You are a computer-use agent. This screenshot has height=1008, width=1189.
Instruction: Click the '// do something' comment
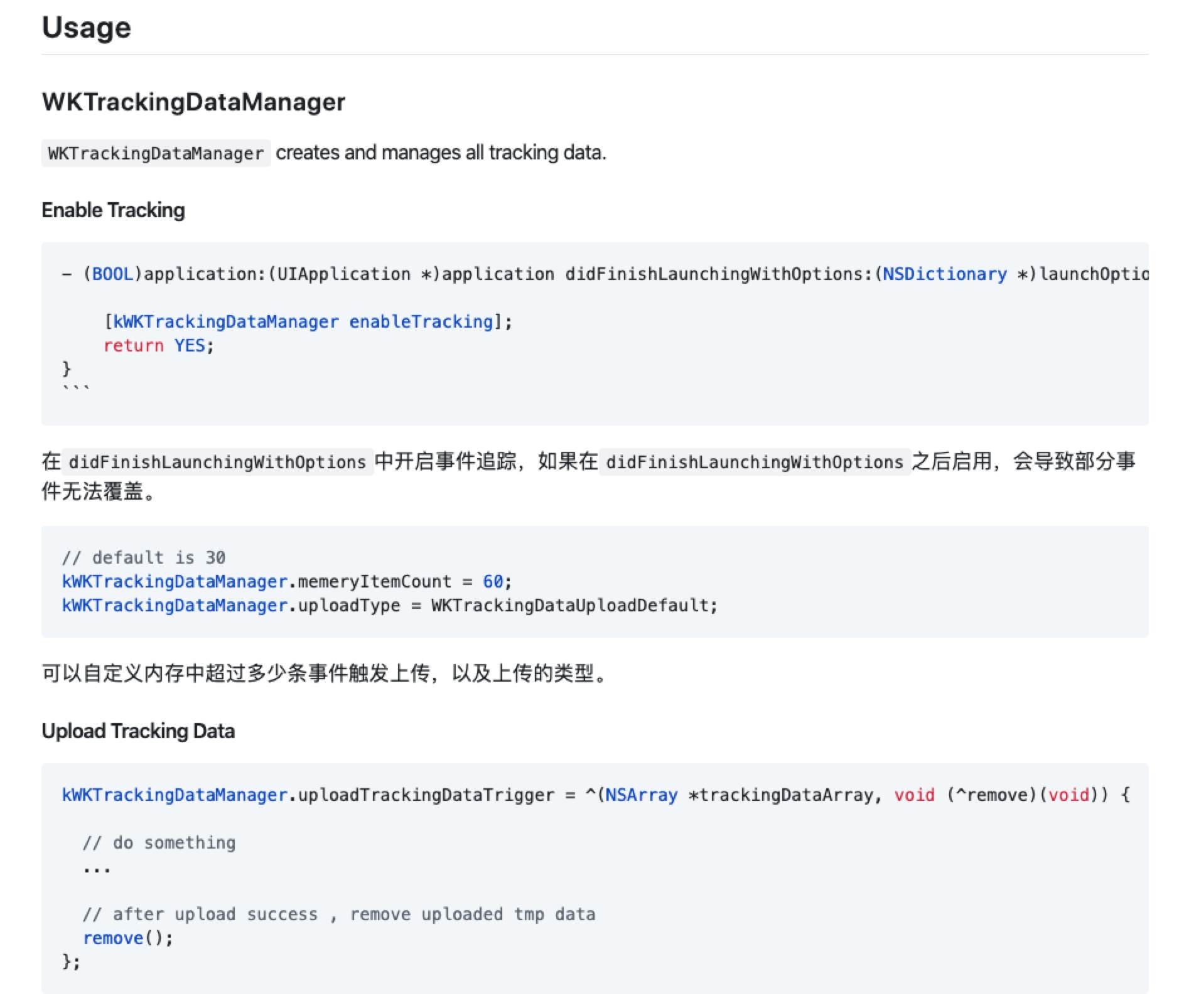tap(159, 843)
